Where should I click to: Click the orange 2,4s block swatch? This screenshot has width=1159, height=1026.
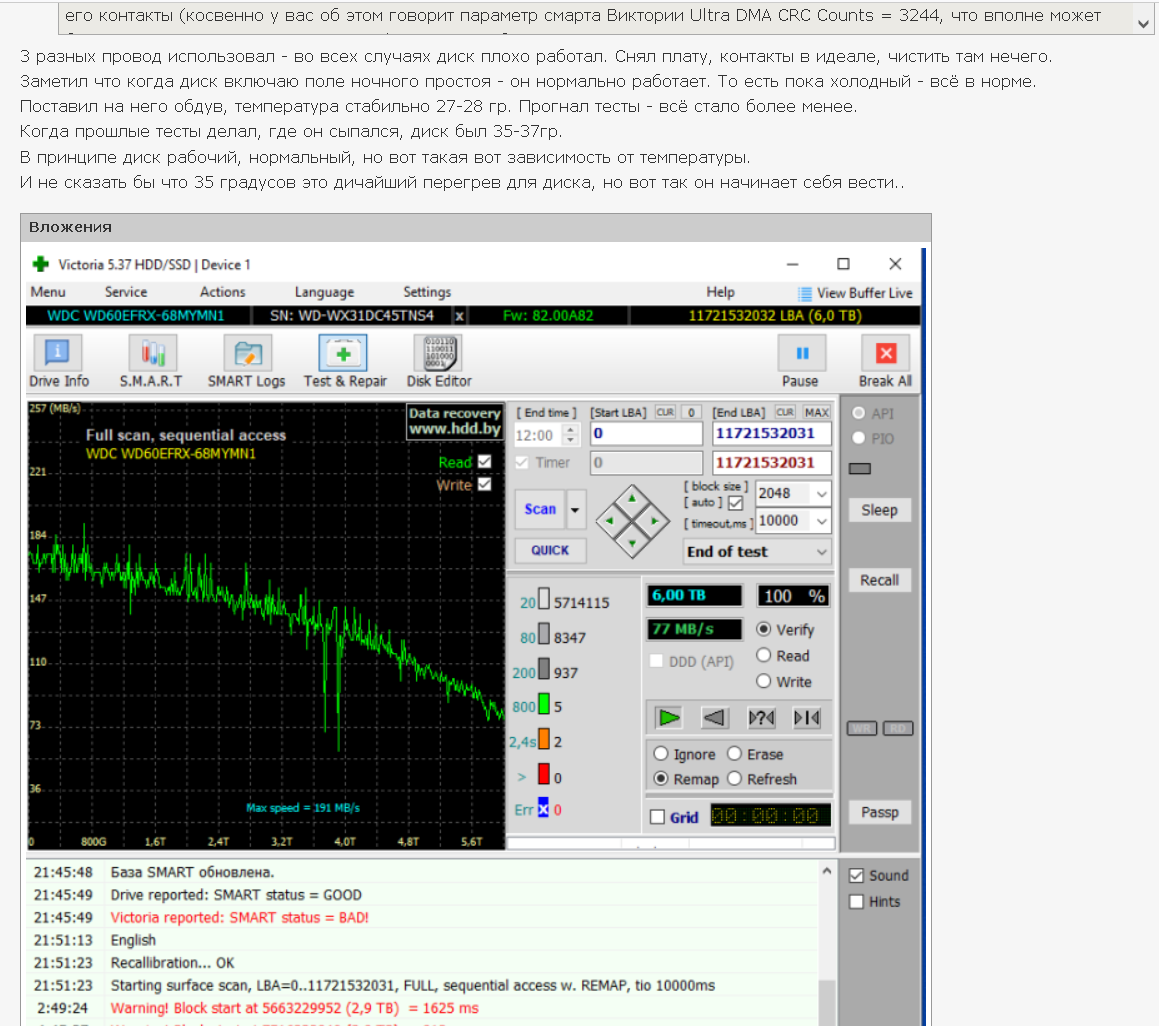coord(544,738)
